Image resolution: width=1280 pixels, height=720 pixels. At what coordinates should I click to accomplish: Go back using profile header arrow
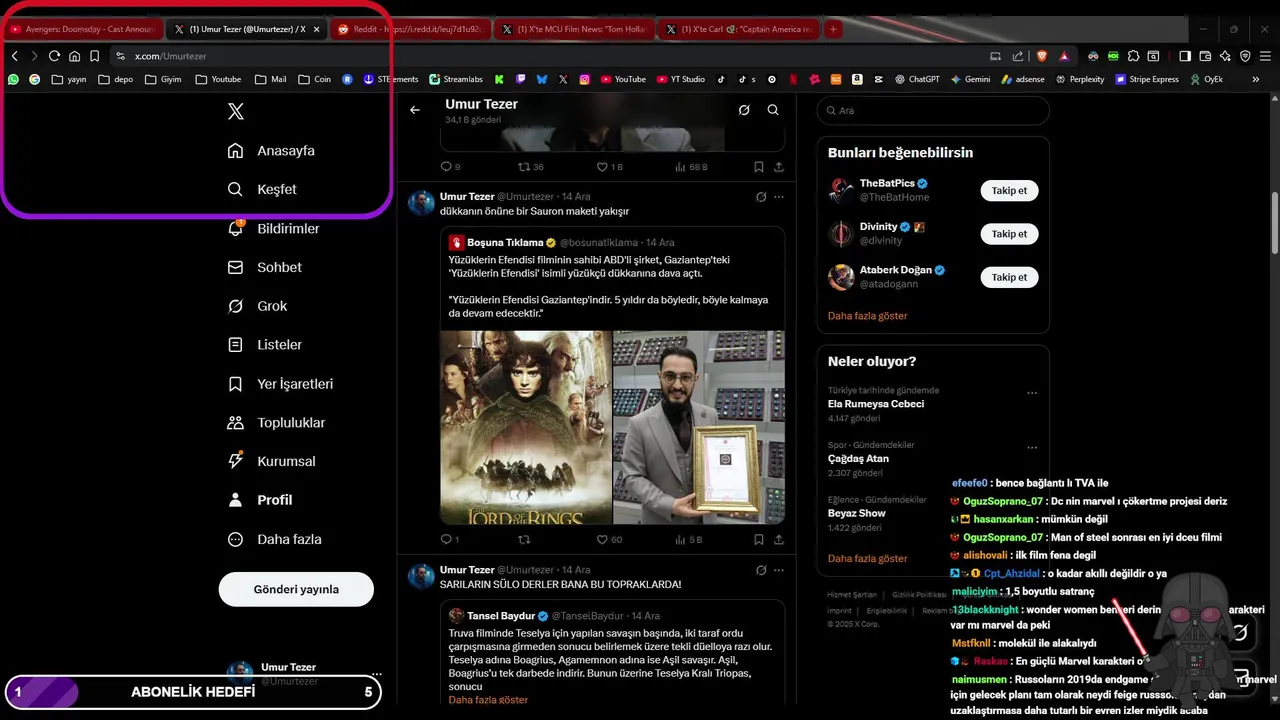coord(415,110)
